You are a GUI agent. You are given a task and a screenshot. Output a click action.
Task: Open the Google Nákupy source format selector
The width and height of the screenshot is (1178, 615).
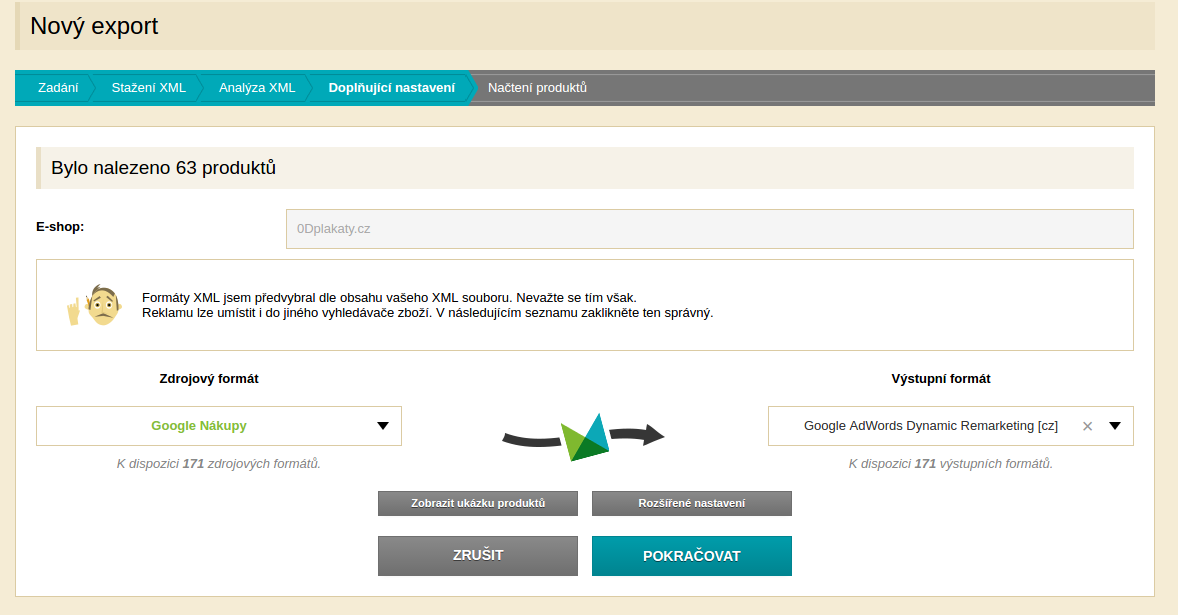[200, 426]
